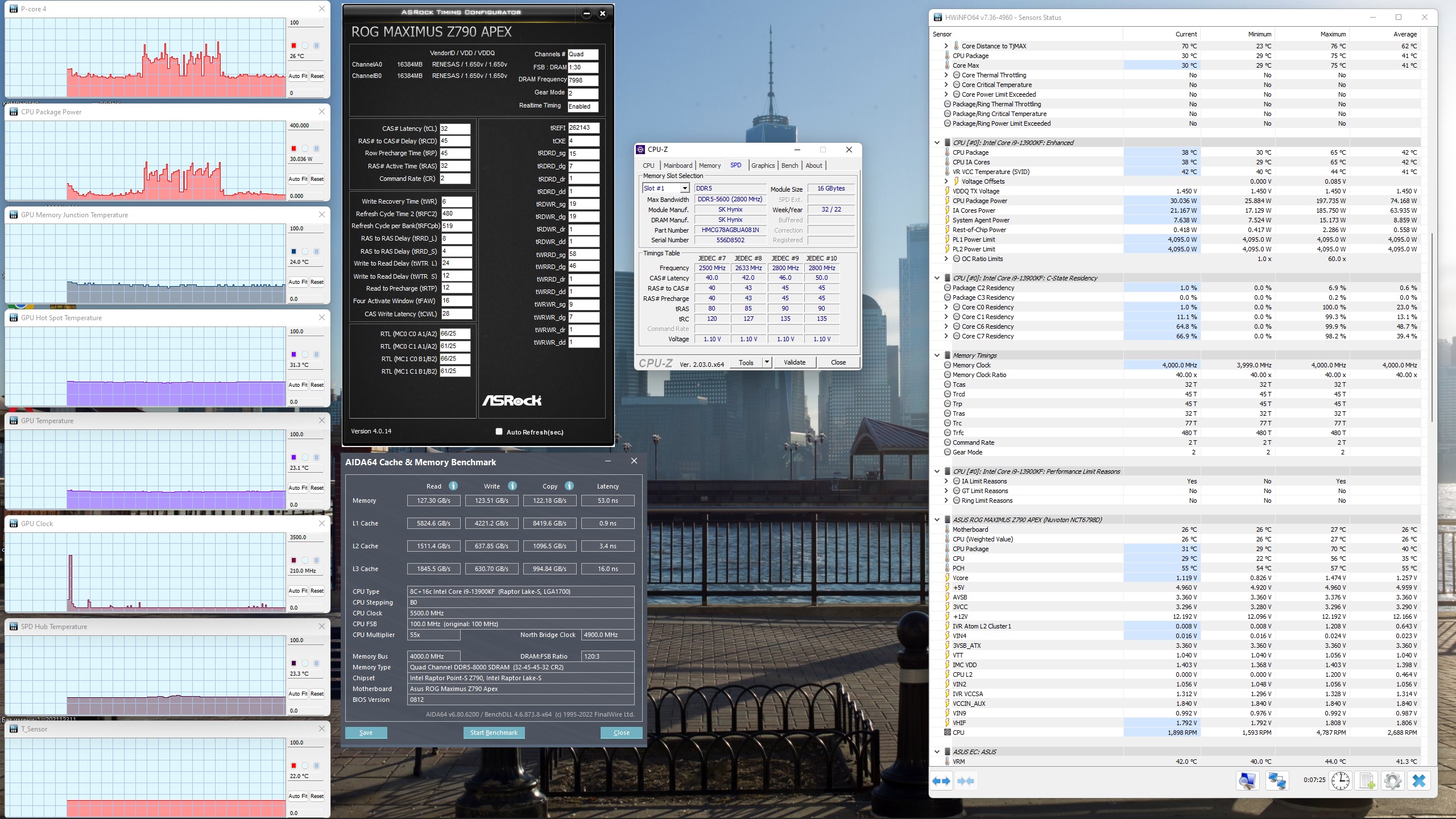This screenshot has width=1456, height=819.
Task: Click the Reset button in T_Sensor graph
Action: coord(317,796)
